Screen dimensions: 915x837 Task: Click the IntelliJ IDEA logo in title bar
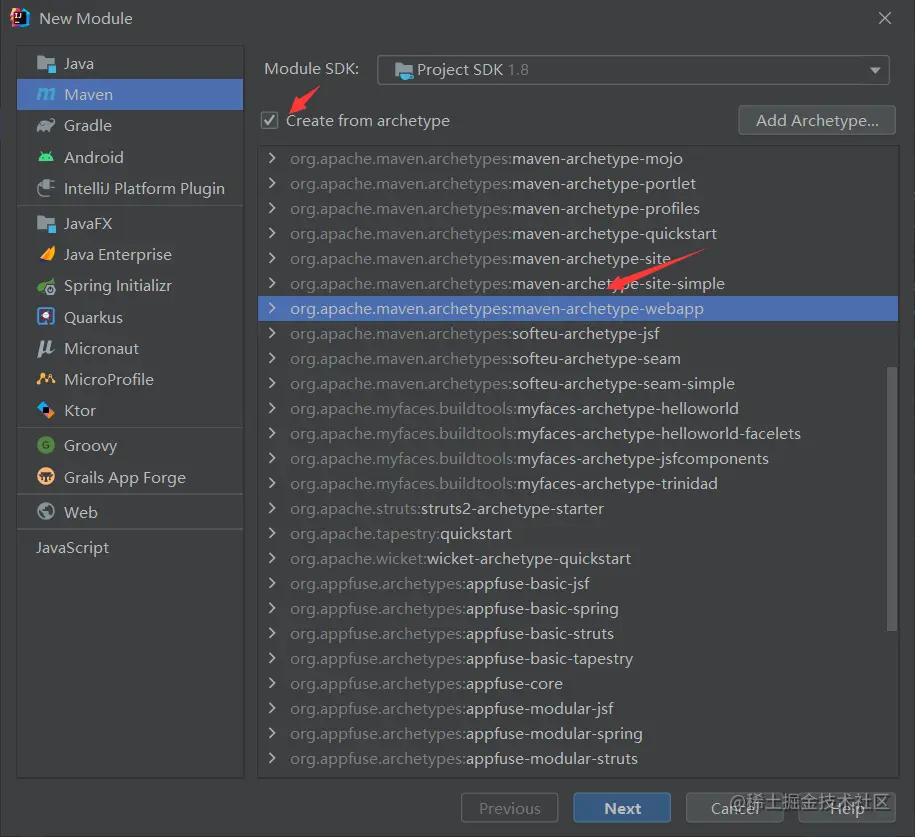click(20, 18)
